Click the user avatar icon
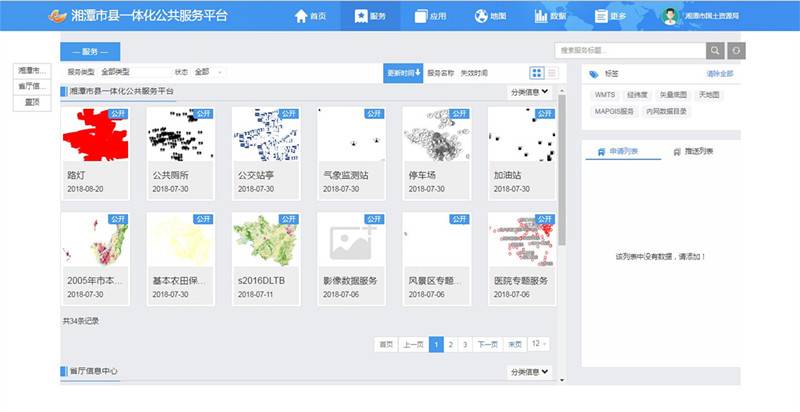800x412 pixels. click(x=670, y=16)
